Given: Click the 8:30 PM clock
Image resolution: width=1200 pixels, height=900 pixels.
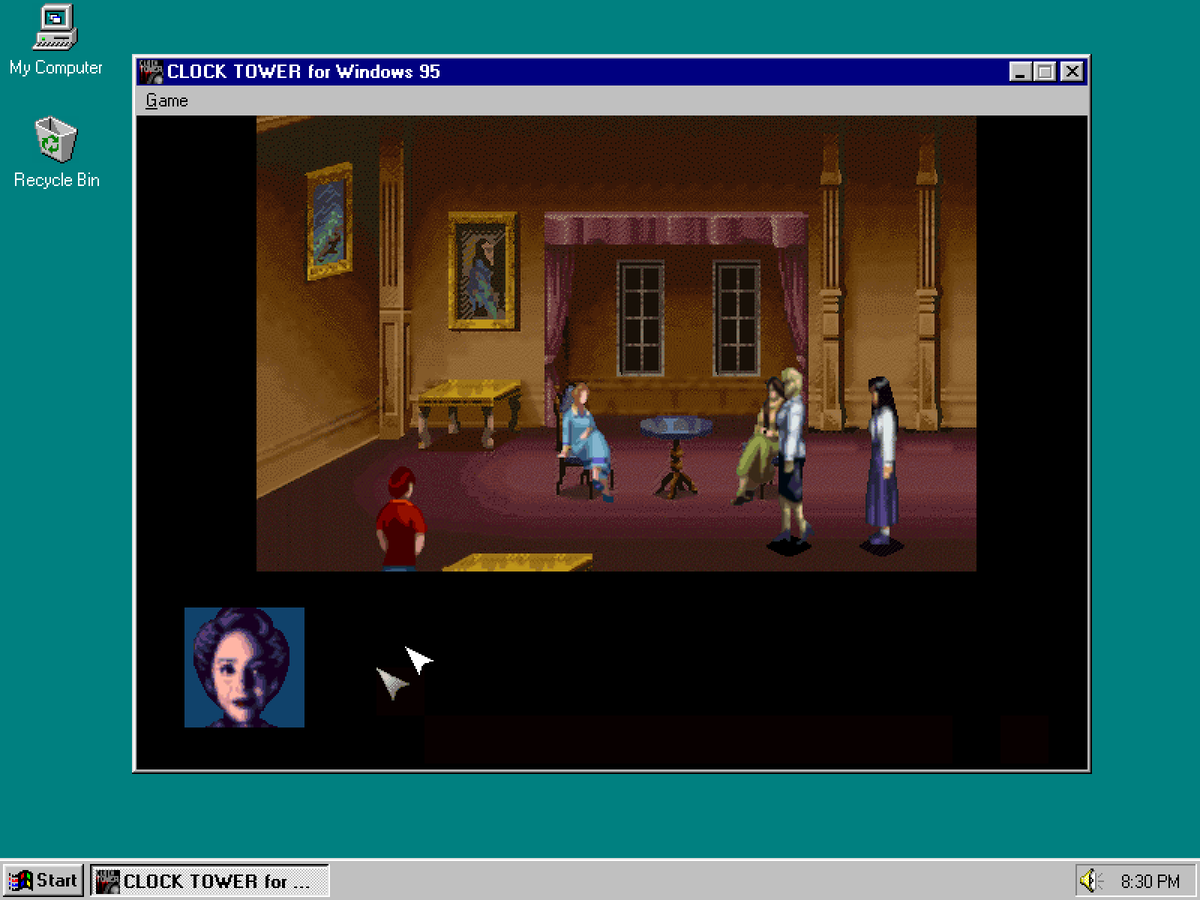Looking at the screenshot, I should click(1150, 881).
